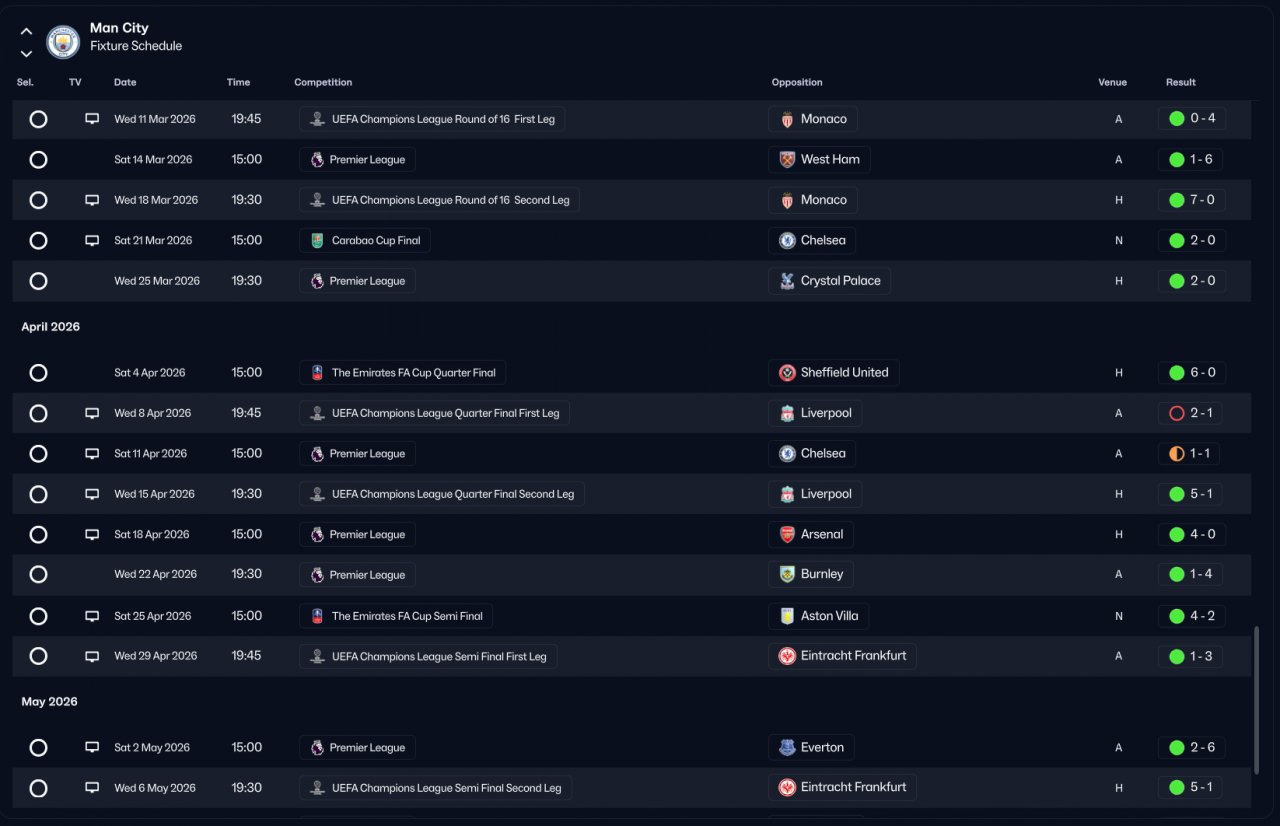1280x826 pixels.
Task: Click the TV icon for the Carabao Cup Final
Action: 92,241
